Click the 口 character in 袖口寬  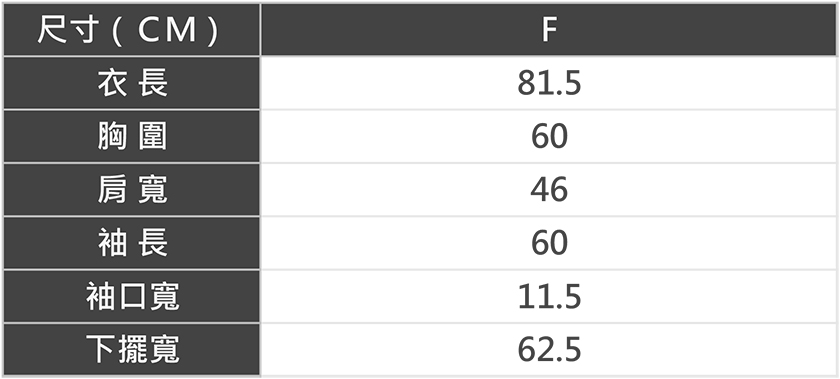[132, 297]
